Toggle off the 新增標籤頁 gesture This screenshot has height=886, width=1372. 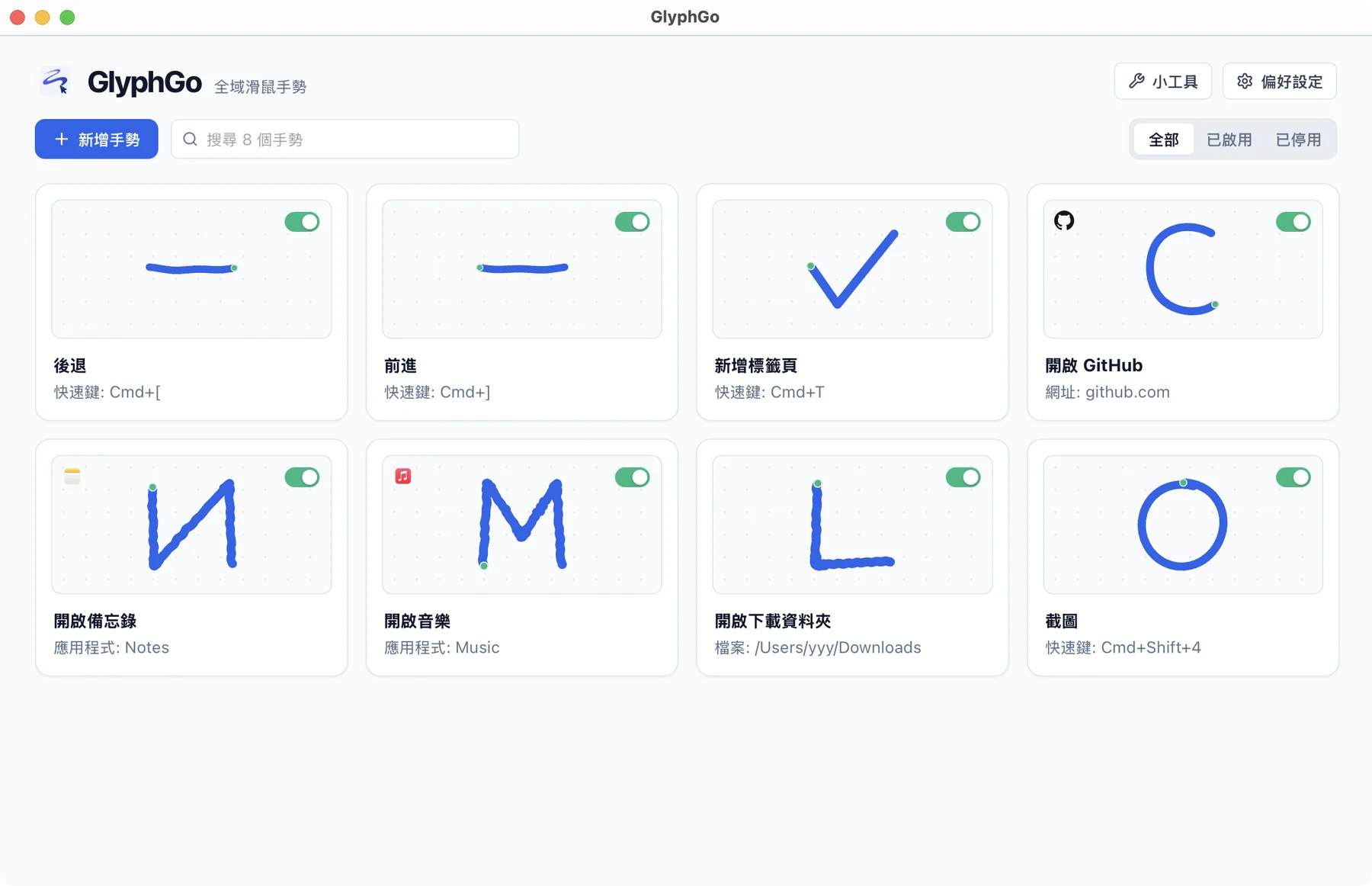(963, 222)
